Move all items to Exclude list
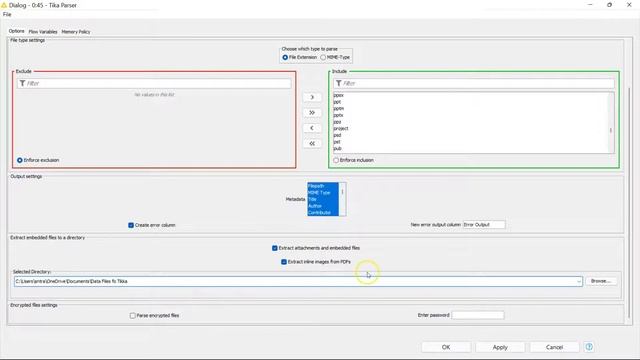Screen dimensions: 640x360 [x=312, y=144]
